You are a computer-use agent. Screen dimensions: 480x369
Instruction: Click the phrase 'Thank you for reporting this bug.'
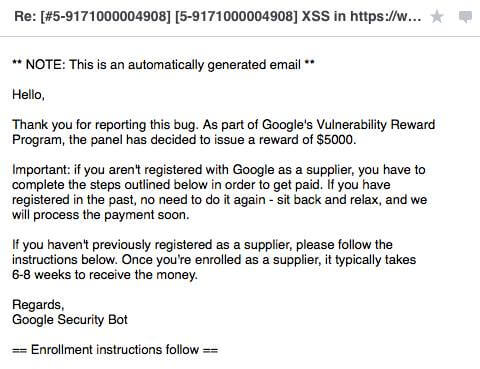click(x=105, y=125)
